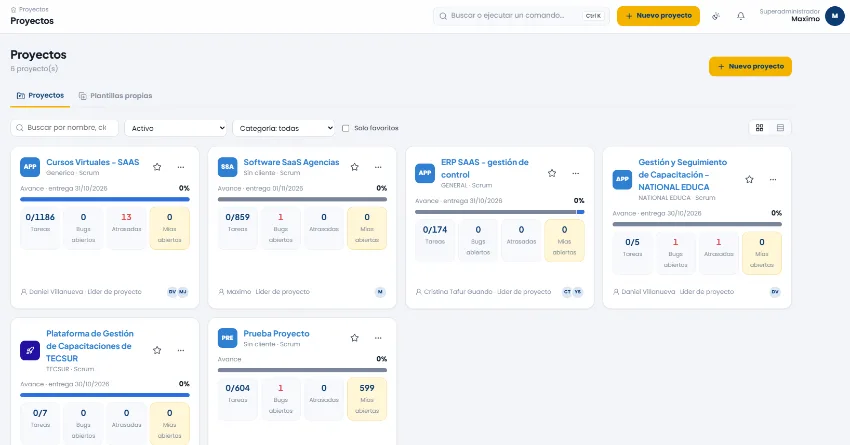Click APP icon of NATIONAL EDUCA project
This screenshot has width=850, height=445.
pos(622,179)
